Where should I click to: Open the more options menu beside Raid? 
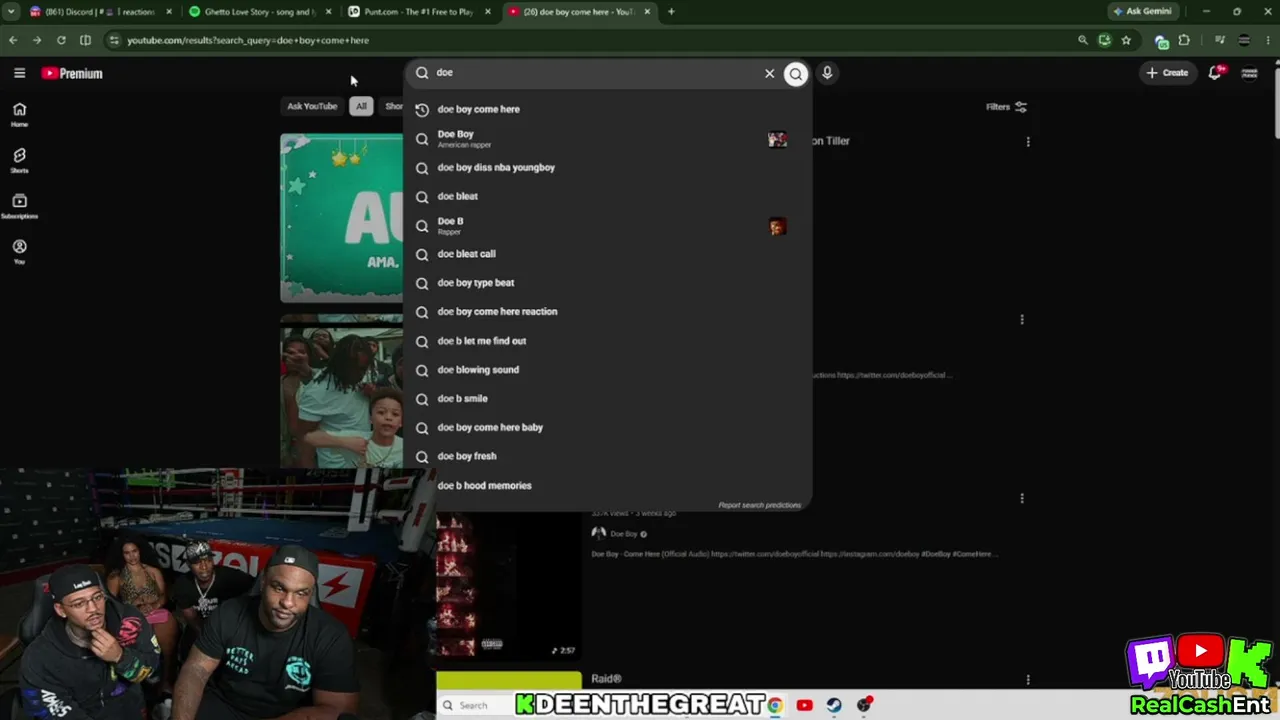pos(1028,680)
